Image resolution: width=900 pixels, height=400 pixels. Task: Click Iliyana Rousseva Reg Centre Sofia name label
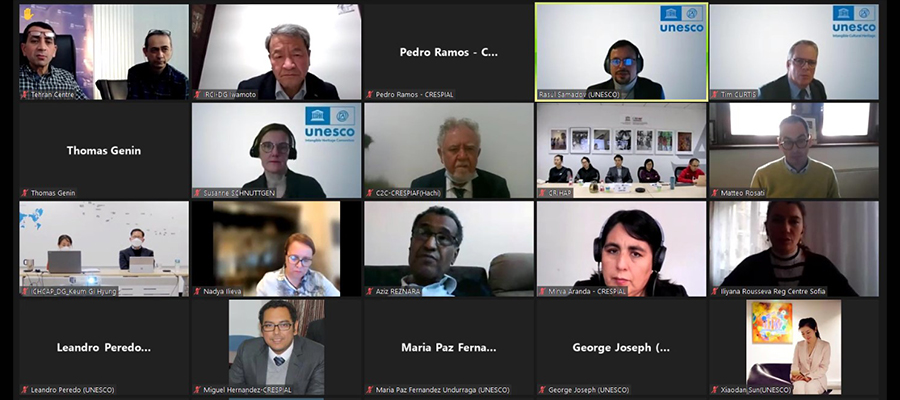[773, 292]
